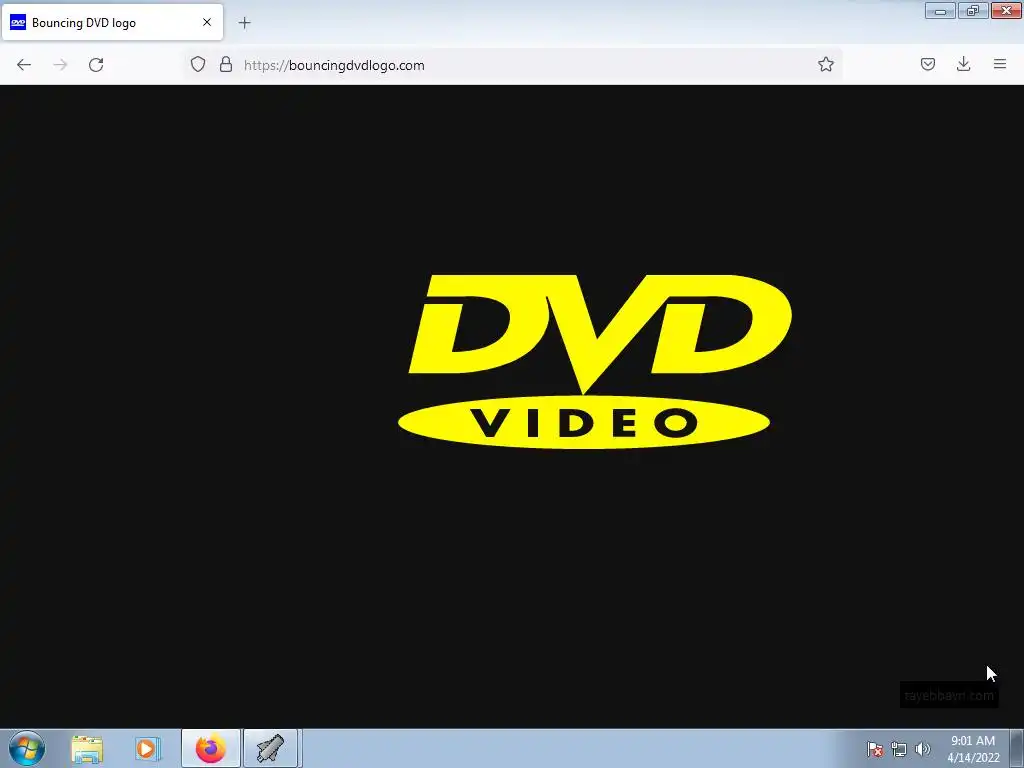Open the network status tray icon
The width and height of the screenshot is (1024, 768).
coord(899,749)
